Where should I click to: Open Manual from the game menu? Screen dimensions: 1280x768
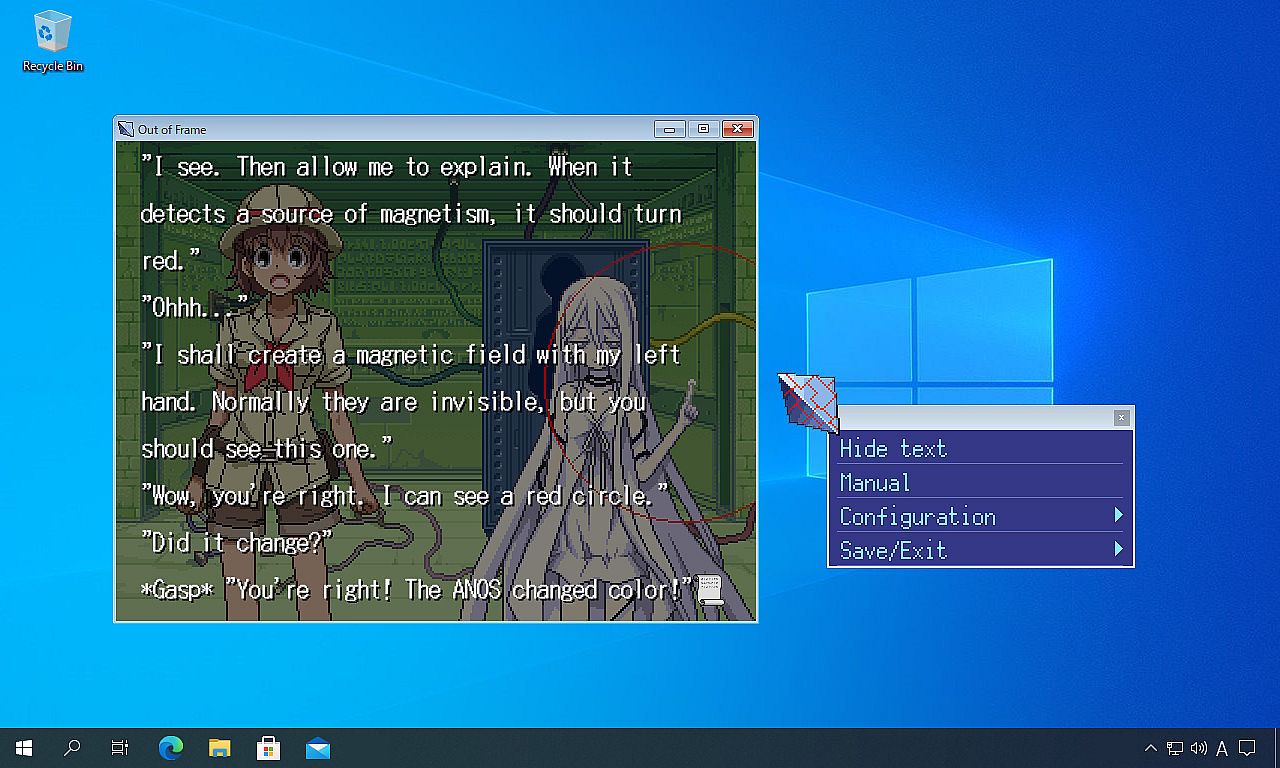(x=981, y=482)
